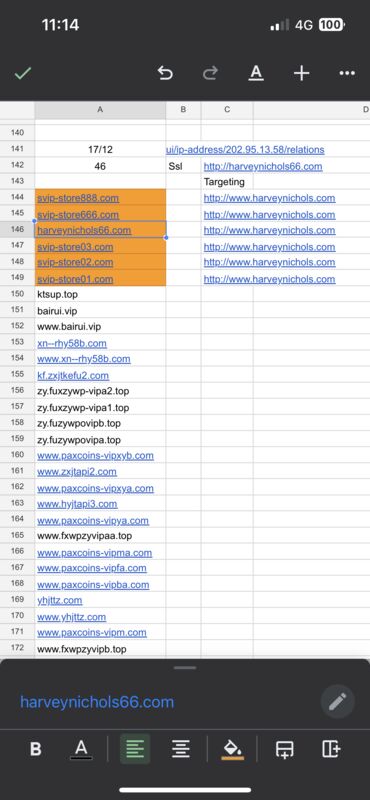
Task: Expand the bottom panel drag handle
Action: point(185,667)
